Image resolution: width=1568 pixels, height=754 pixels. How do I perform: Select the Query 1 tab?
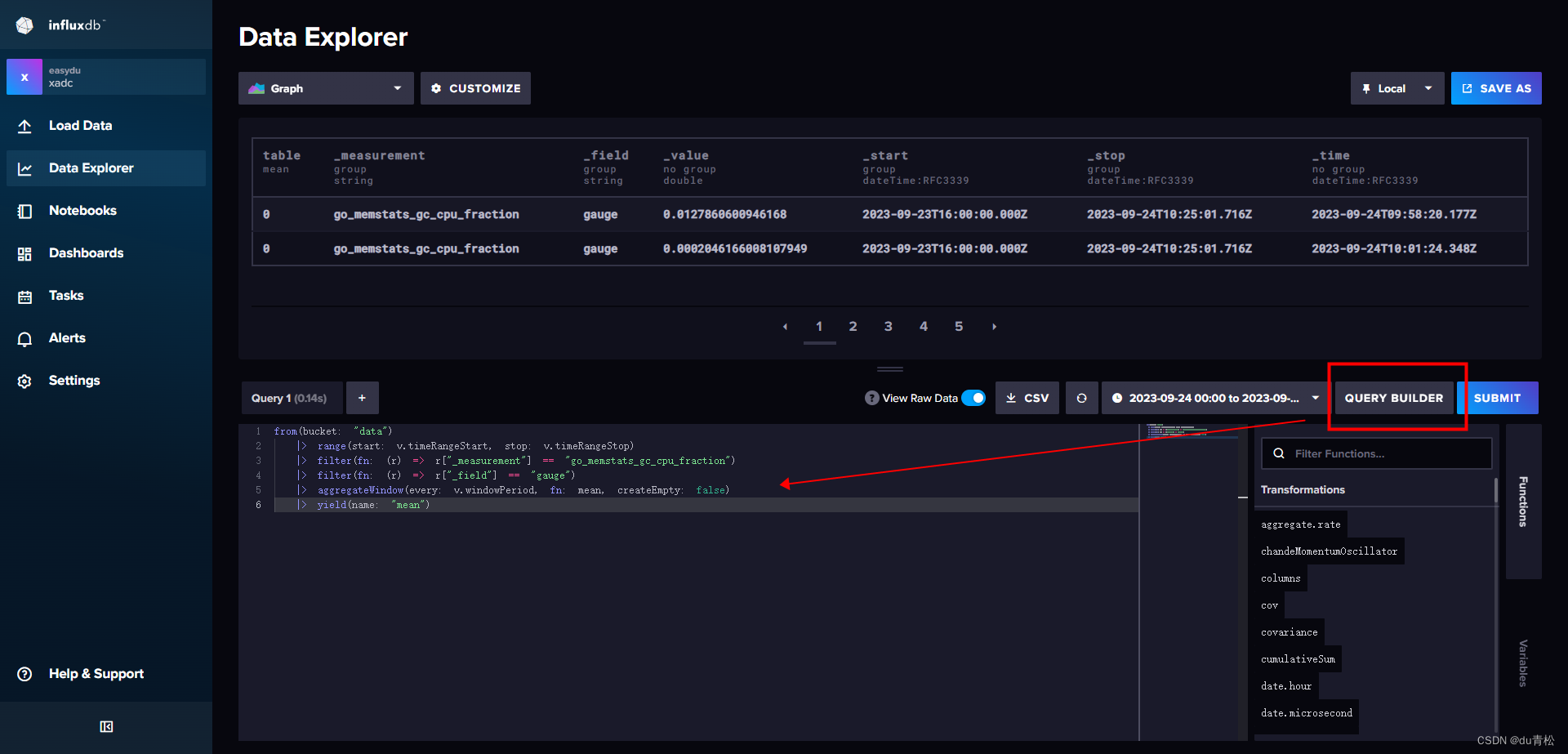[x=292, y=398]
